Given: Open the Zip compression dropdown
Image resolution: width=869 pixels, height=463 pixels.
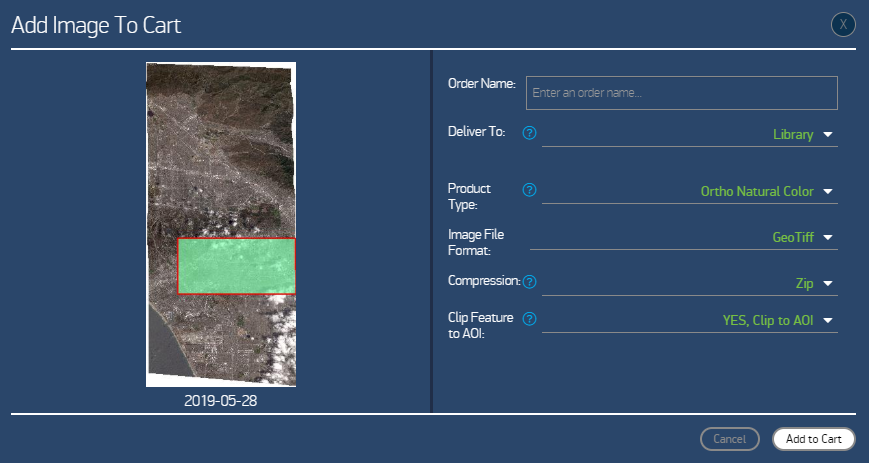Looking at the screenshot, I should coord(689,284).
